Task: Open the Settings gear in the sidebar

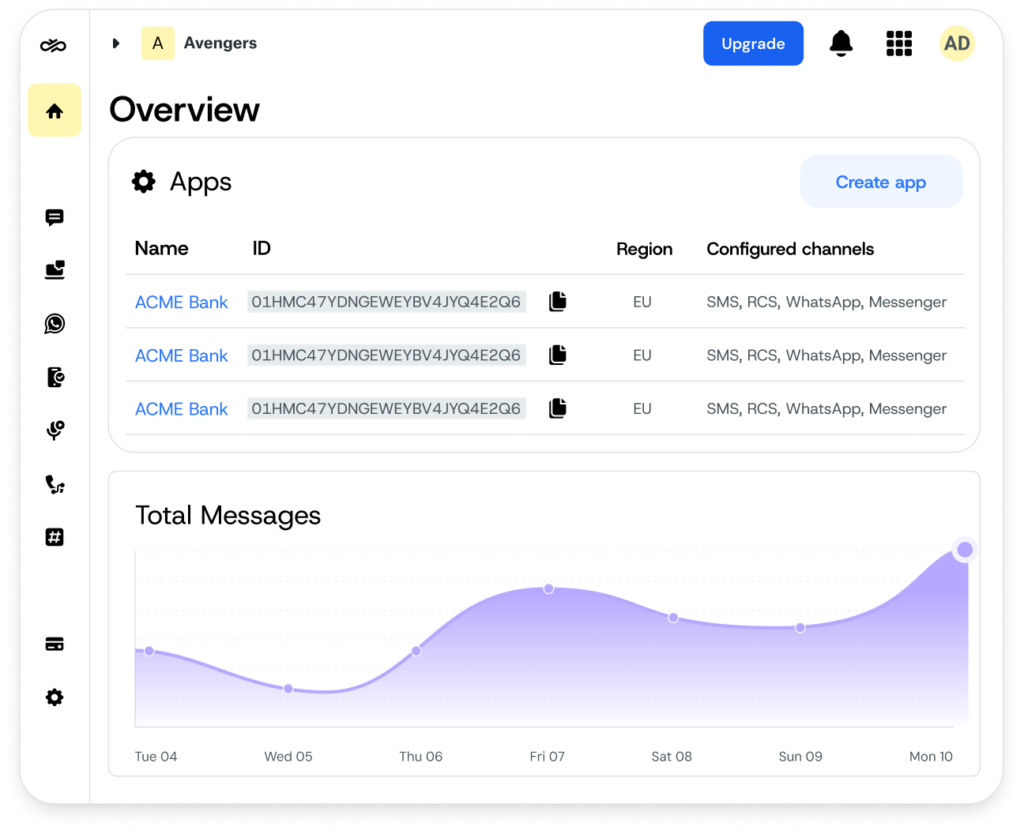Action: tap(54, 697)
